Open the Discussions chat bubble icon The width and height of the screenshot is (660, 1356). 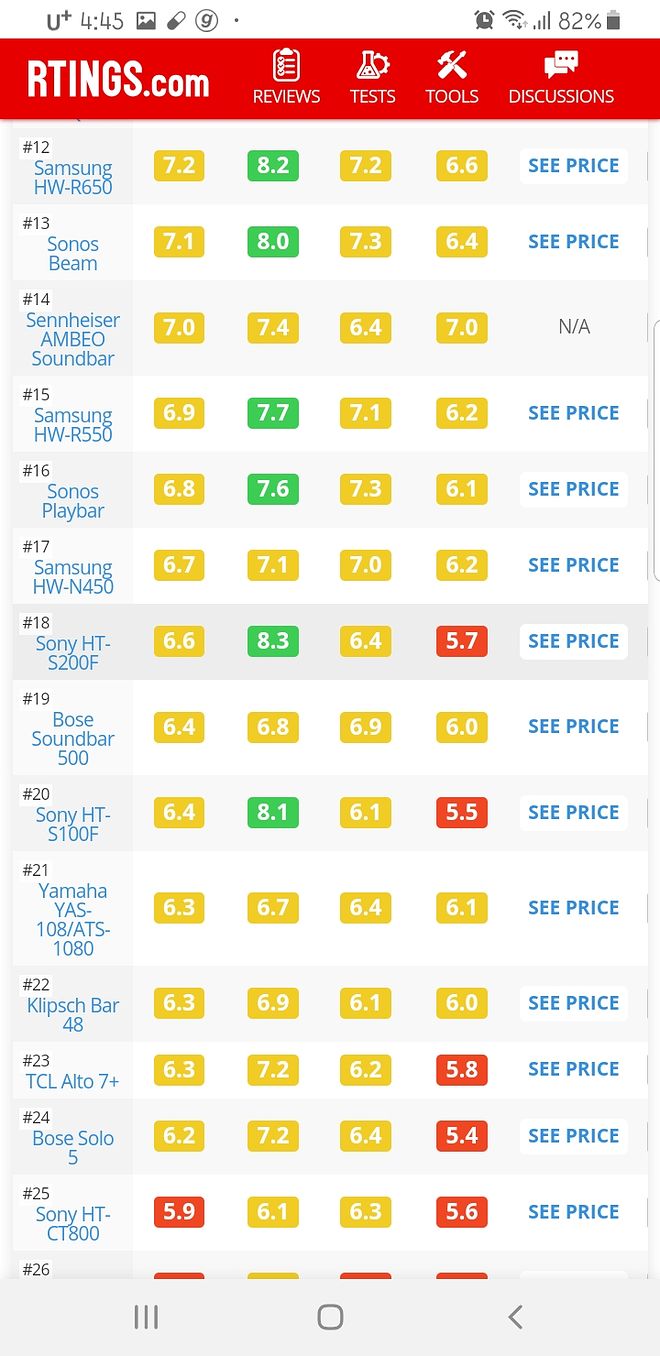[x=561, y=66]
